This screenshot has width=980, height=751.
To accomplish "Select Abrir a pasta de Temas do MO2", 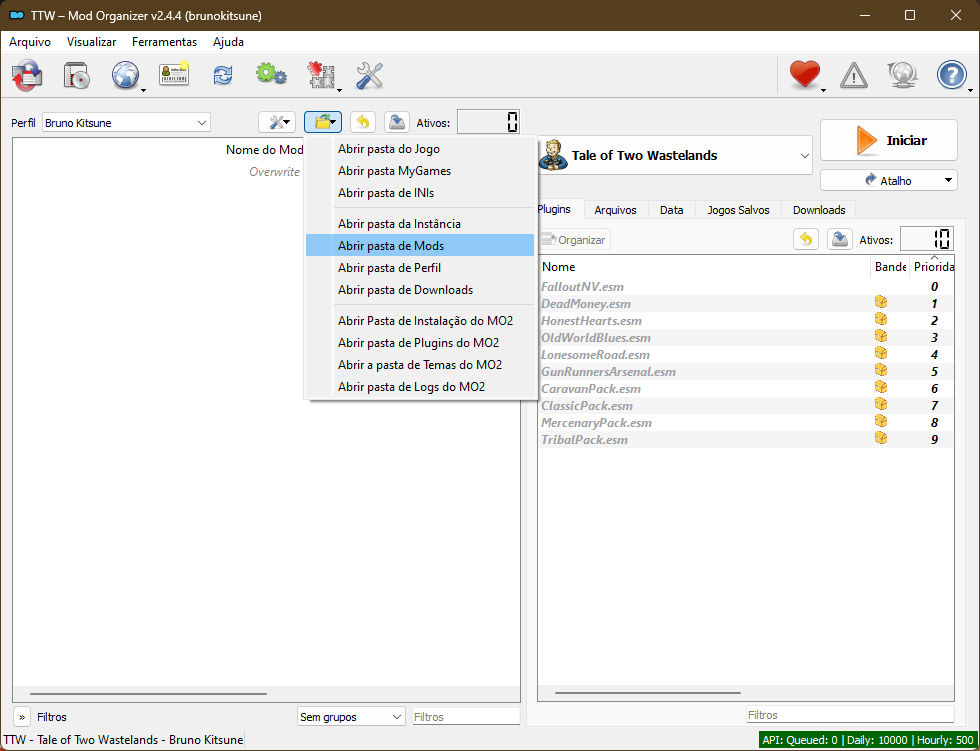I will pos(420,365).
